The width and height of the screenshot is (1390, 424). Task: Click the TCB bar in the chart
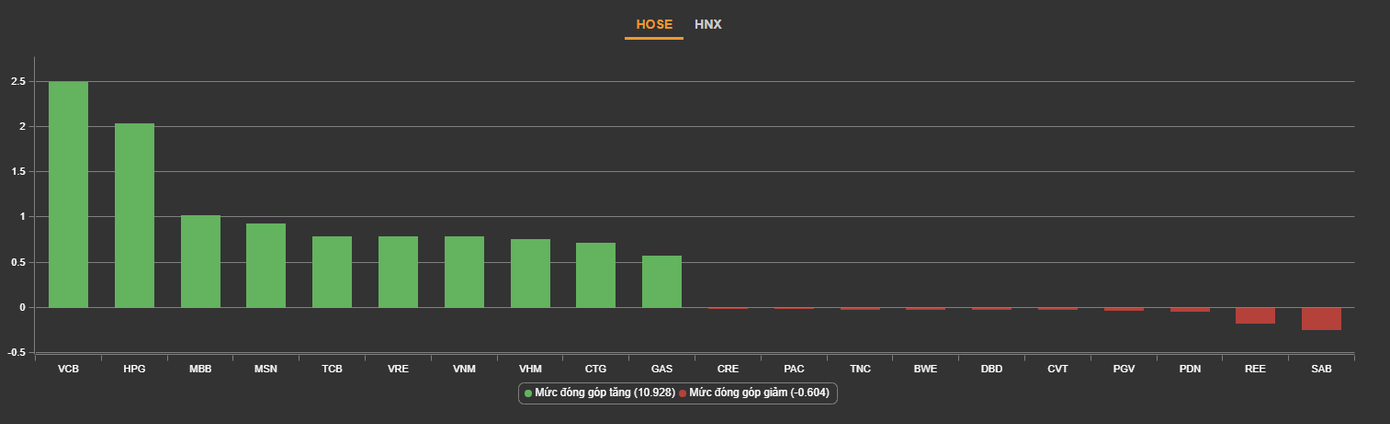pyautogui.click(x=332, y=272)
